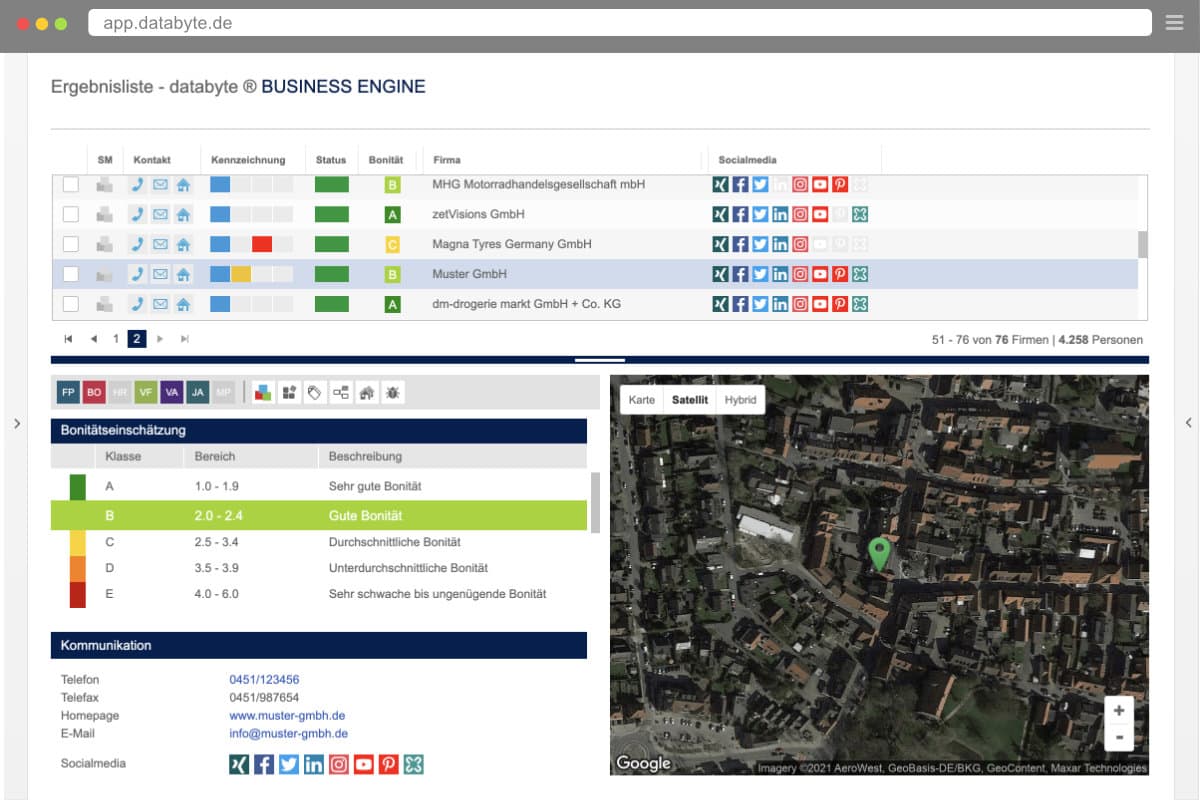Open phone link 0451/123456
1200x800 pixels.
[264, 680]
